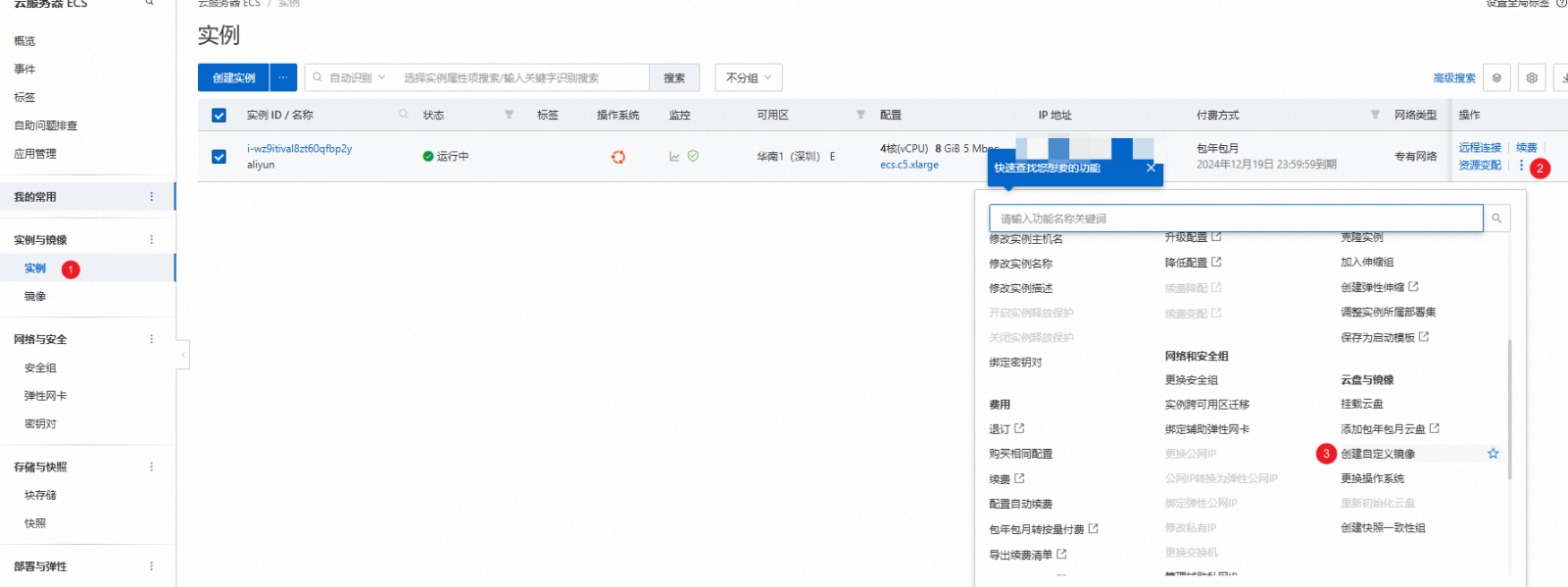Viewport: 1568px width, 587px height.
Task: Click the layers icon beside 高级搜索
Action: (1496, 78)
